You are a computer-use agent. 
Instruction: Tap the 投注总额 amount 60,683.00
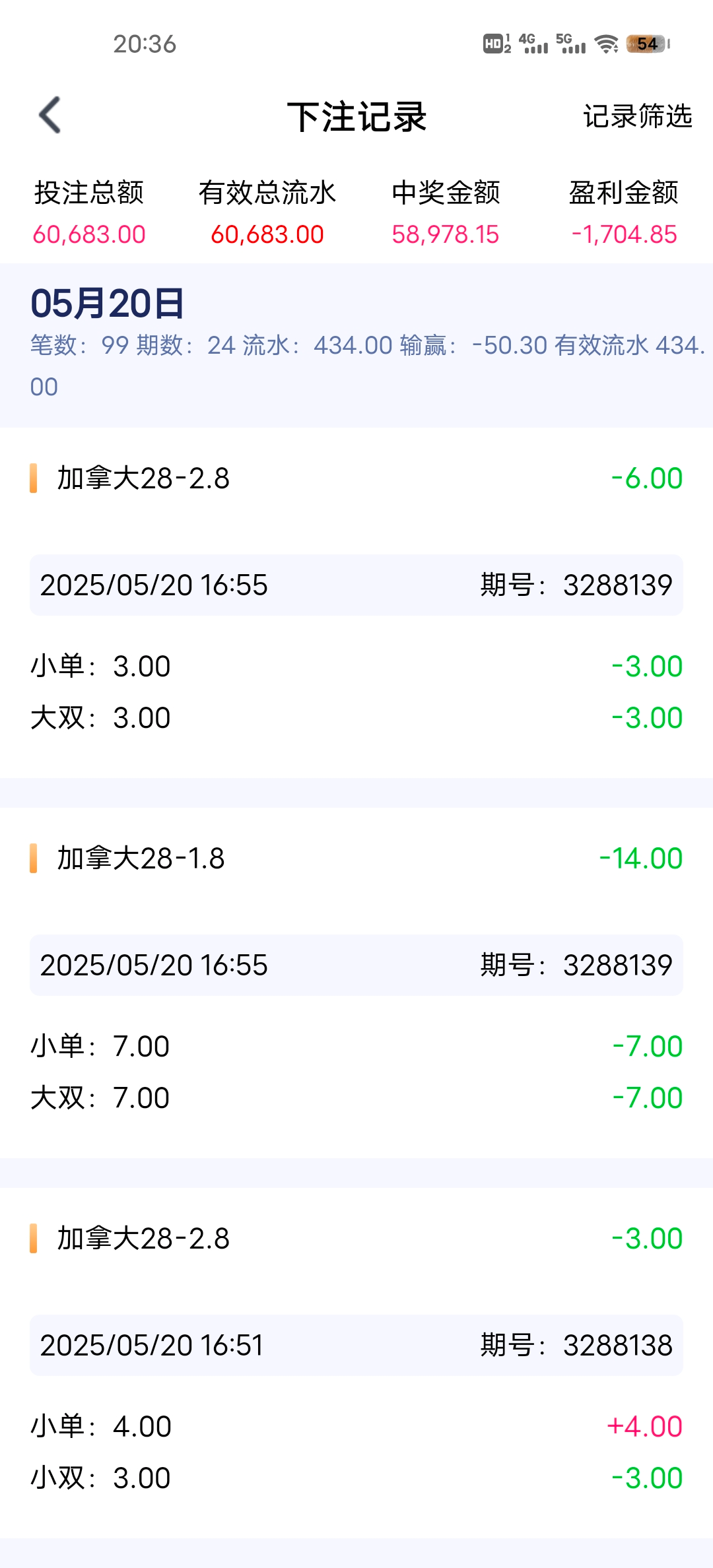(x=89, y=234)
